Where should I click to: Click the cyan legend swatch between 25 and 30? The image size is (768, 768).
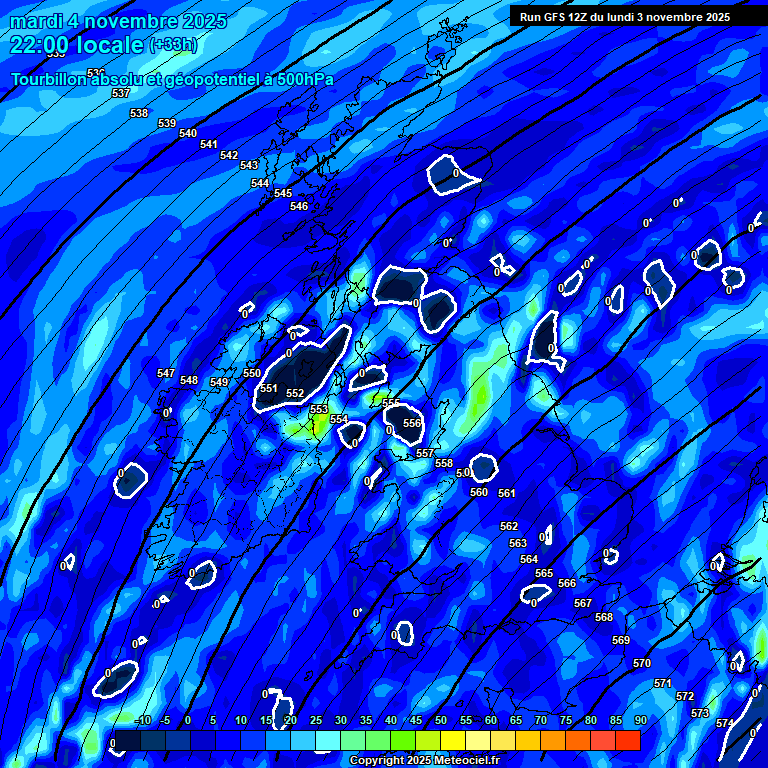click(328, 740)
